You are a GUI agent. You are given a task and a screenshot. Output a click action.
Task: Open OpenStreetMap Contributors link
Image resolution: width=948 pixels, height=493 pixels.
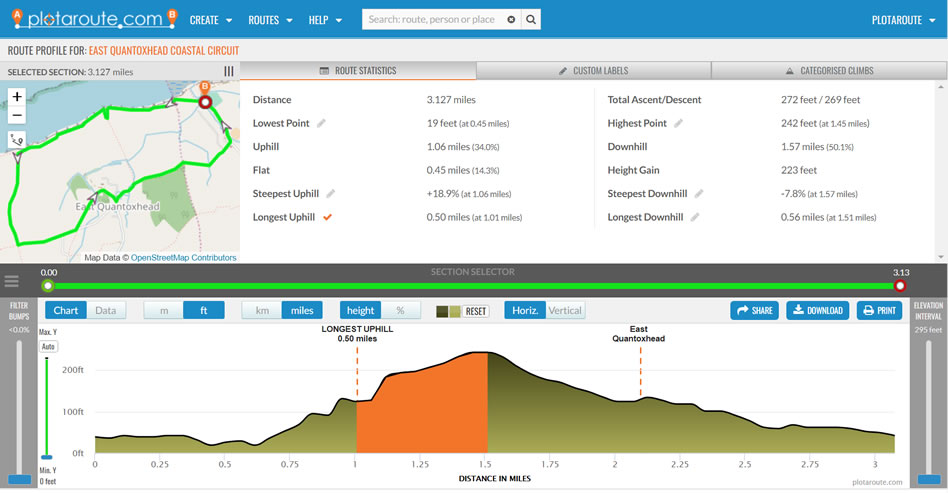tap(183, 258)
